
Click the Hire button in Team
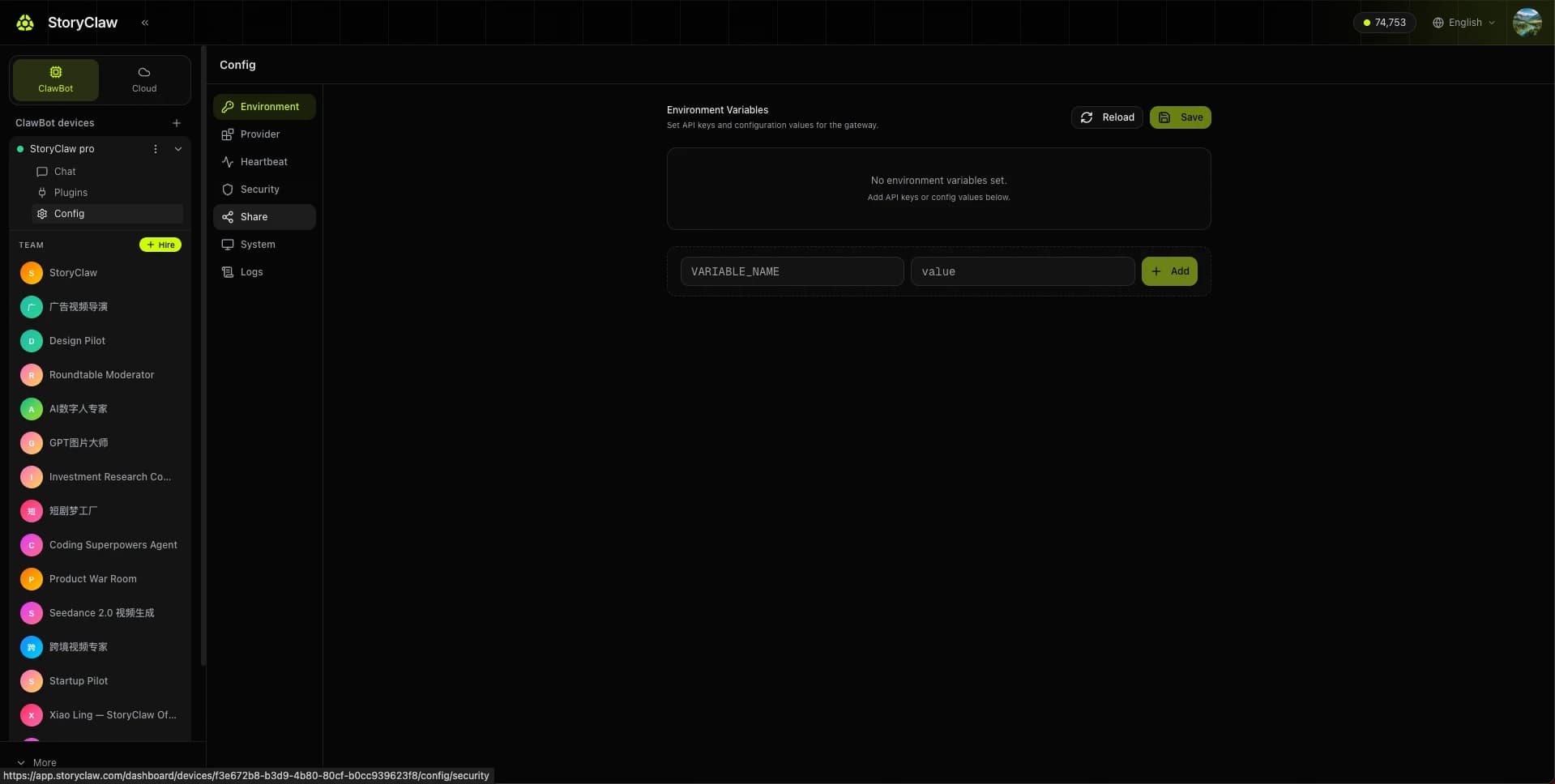pyautogui.click(x=160, y=245)
